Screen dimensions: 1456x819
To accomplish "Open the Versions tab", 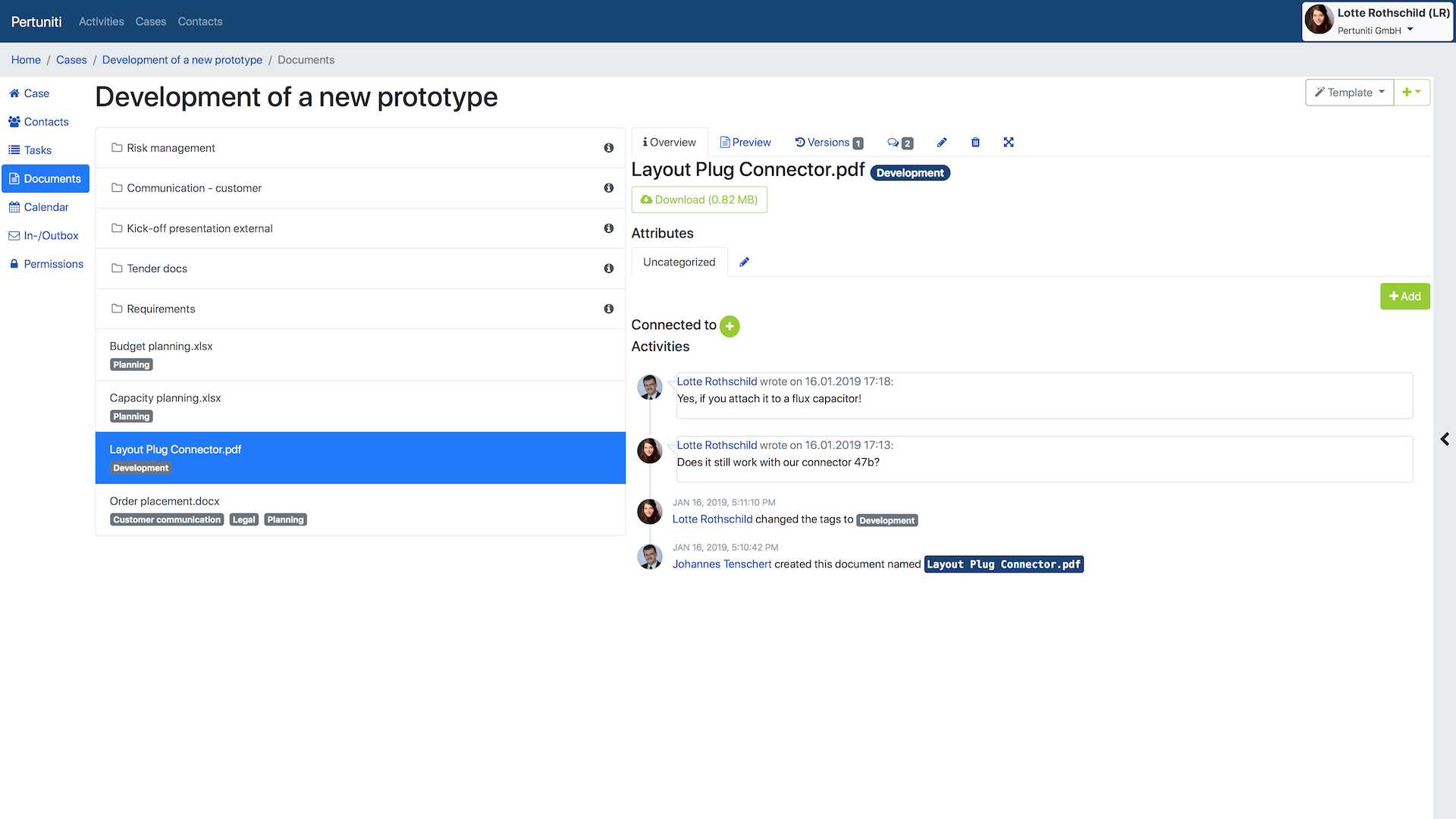I will point(829,143).
